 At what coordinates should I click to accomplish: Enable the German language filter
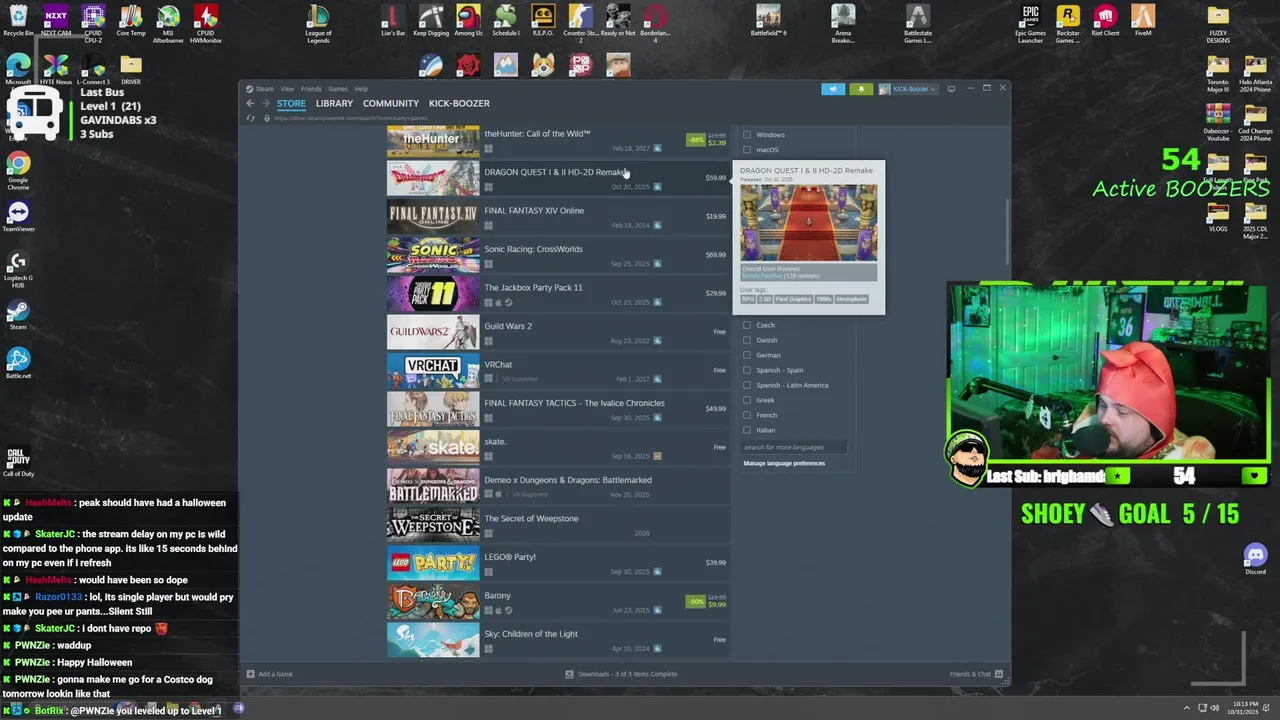coord(747,355)
